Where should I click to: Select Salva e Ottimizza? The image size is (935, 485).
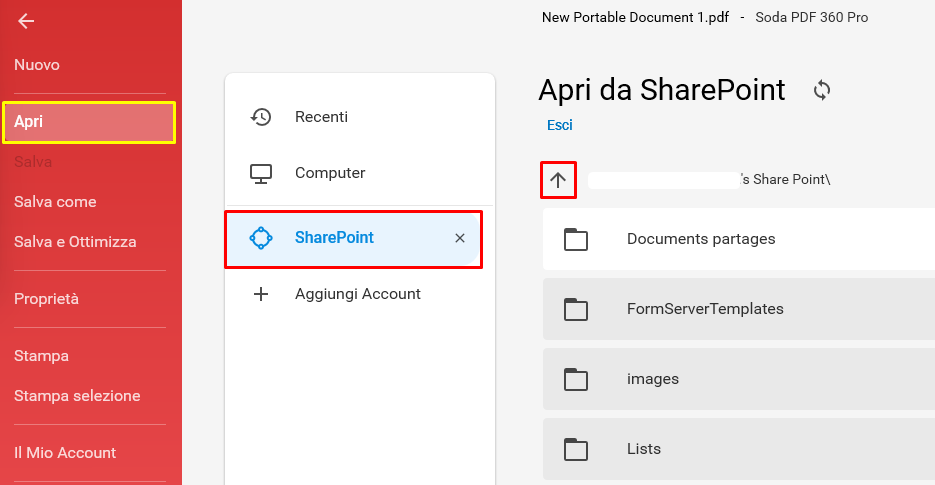[75, 242]
